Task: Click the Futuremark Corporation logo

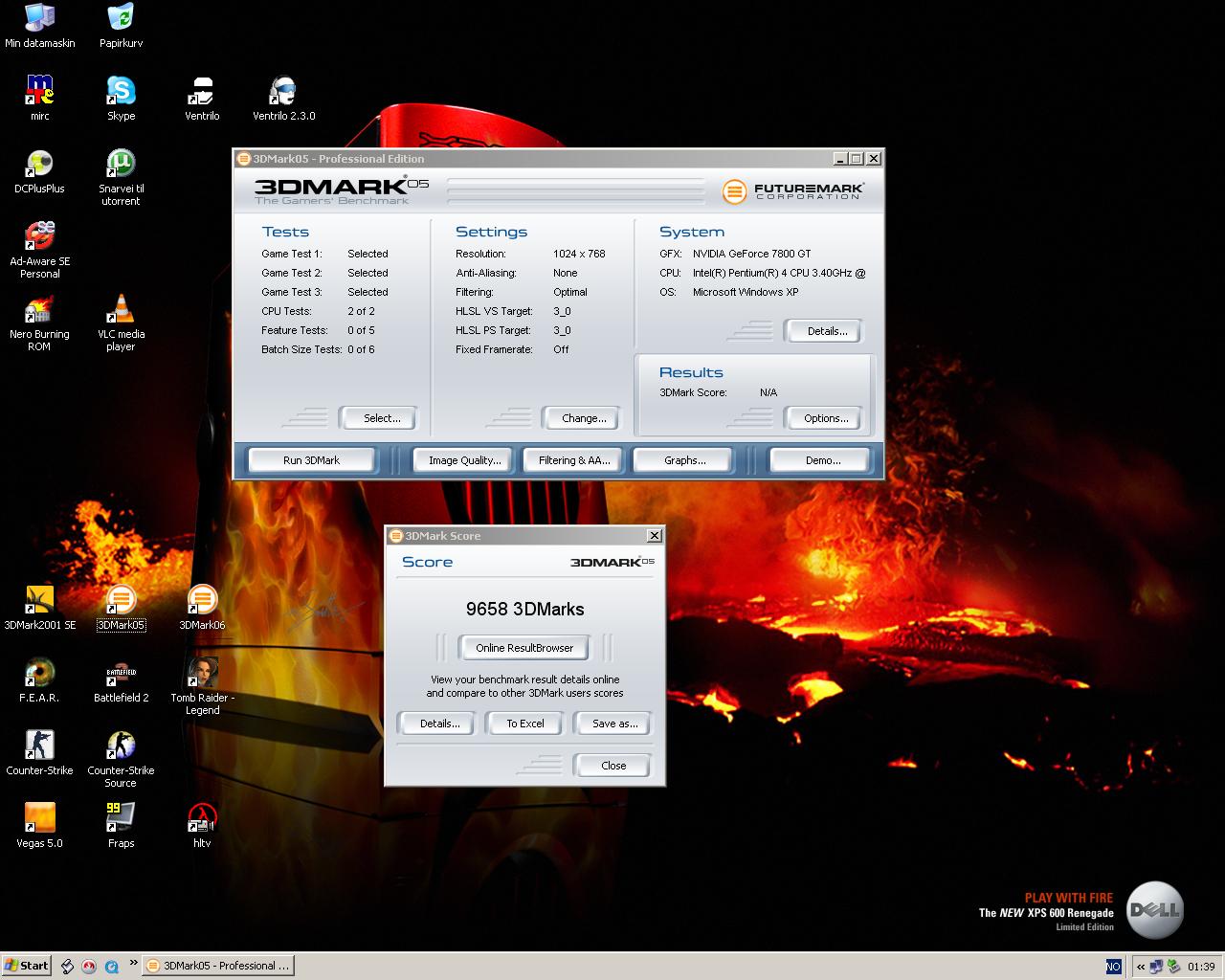Action: pos(793,191)
